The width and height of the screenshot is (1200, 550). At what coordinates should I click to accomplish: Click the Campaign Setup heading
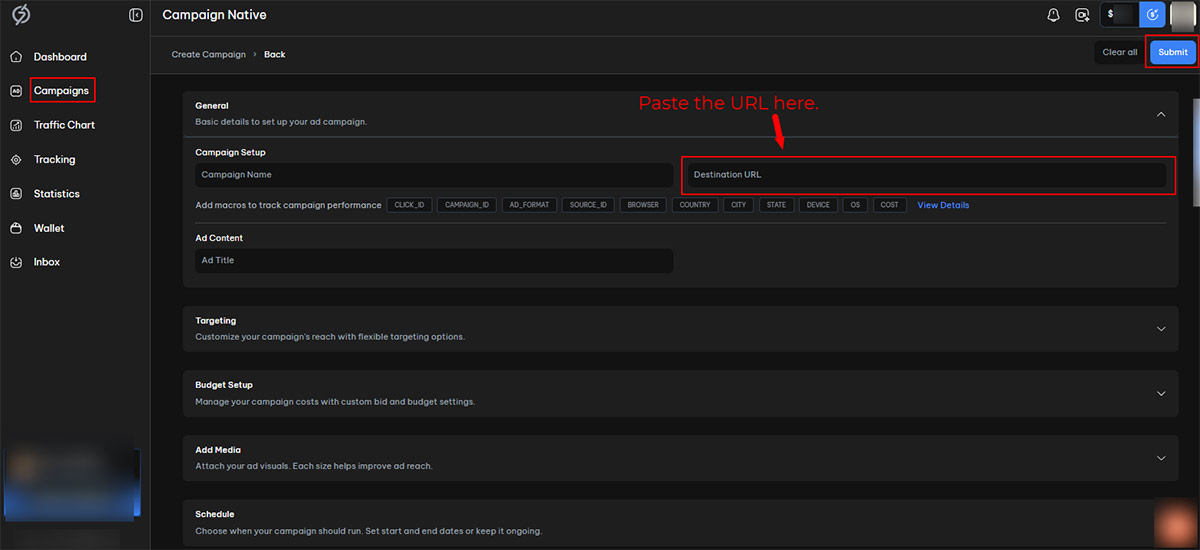click(230, 152)
